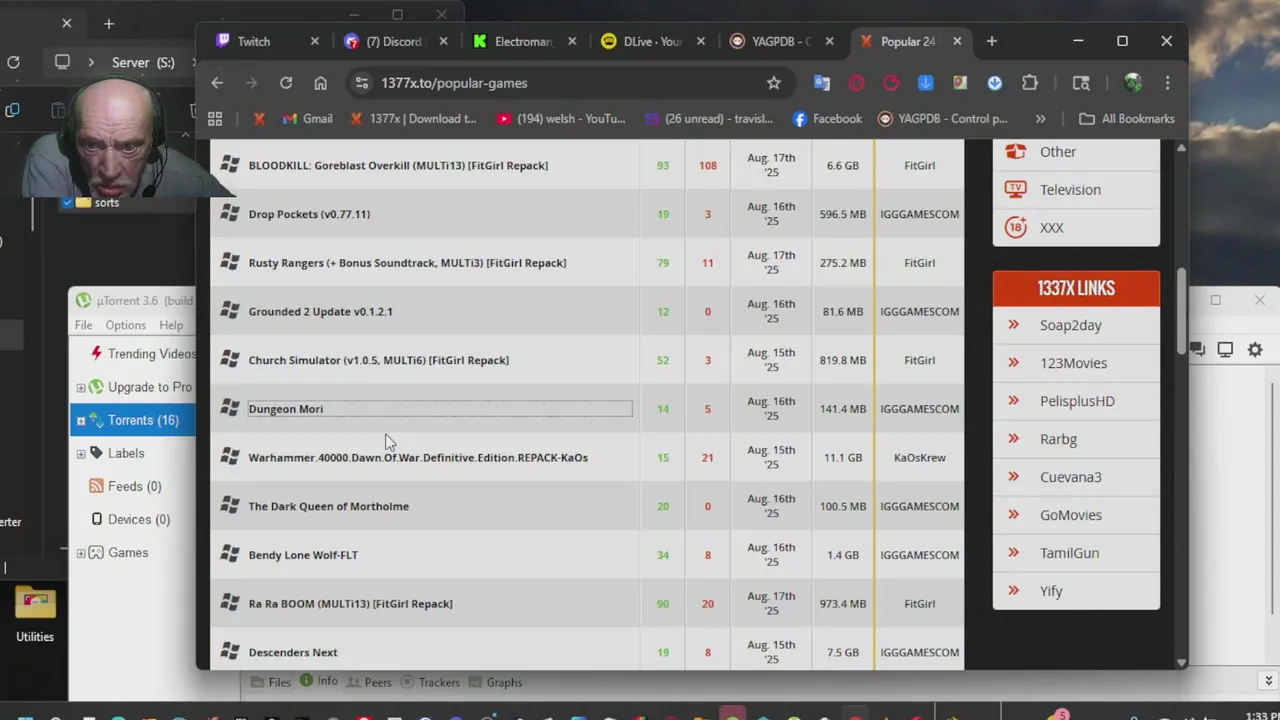Open the PelisplusHD link
1280x720 pixels.
point(1077,401)
